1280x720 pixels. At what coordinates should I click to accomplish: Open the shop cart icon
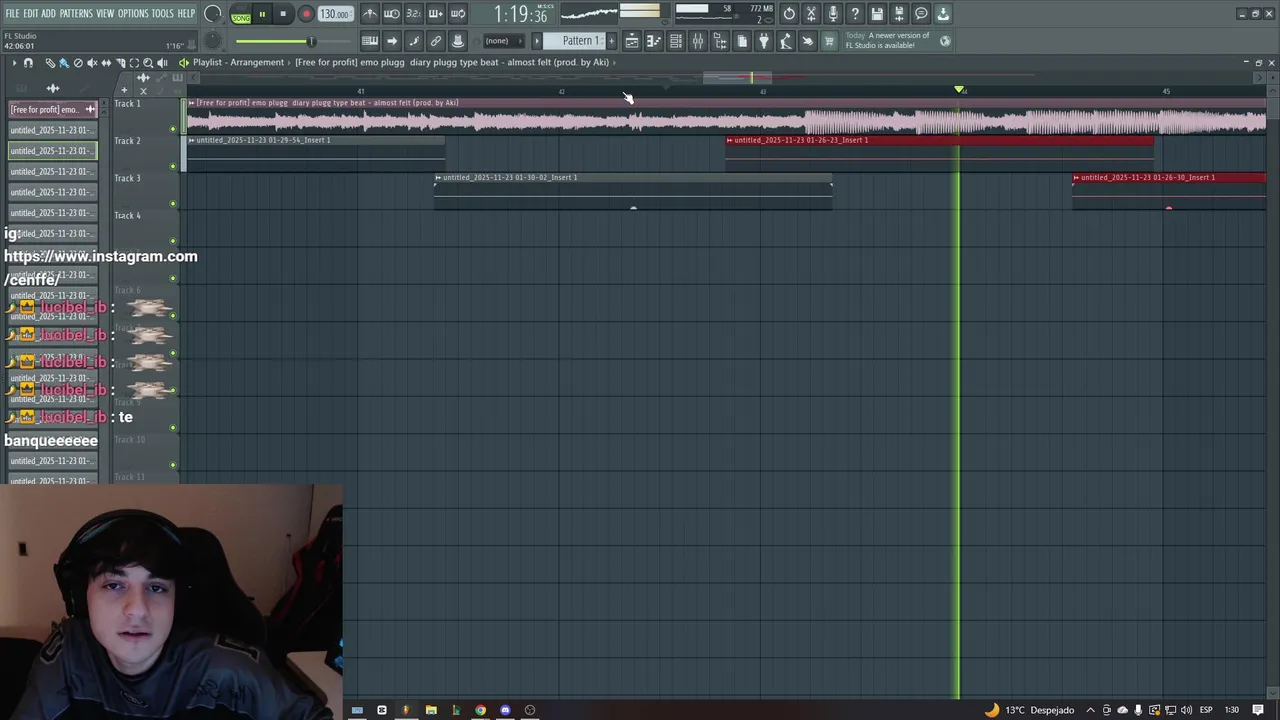tap(829, 41)
